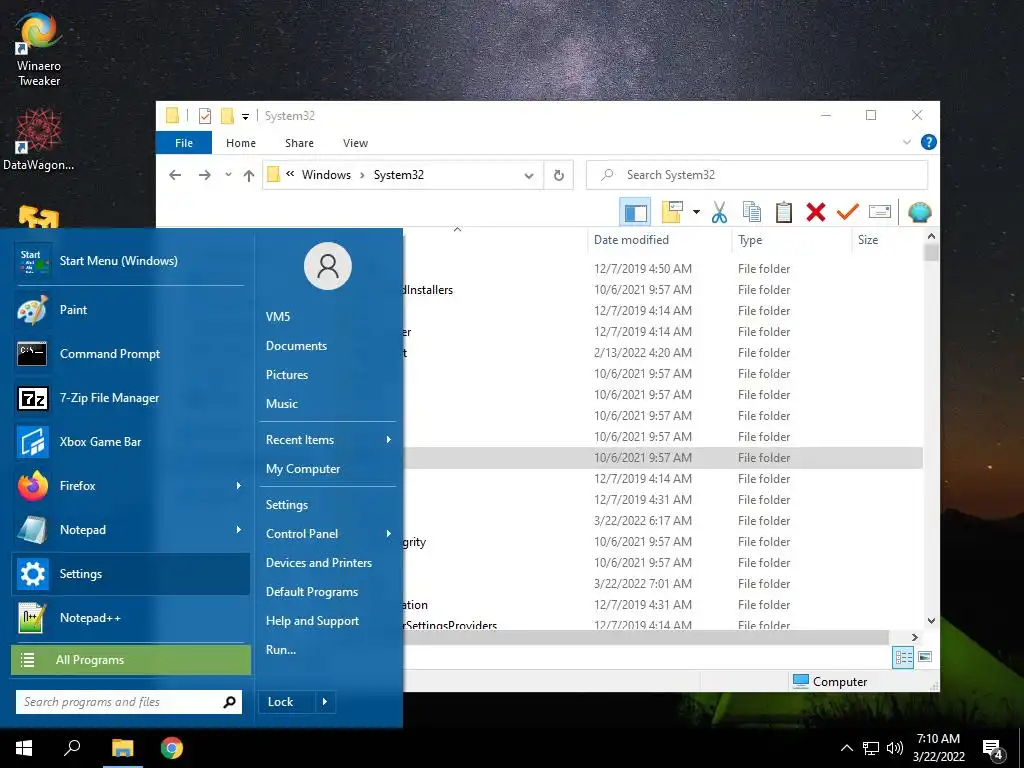Show hidden tray icons chevron
Screen dimensions: 1024x768
(846, 748)
